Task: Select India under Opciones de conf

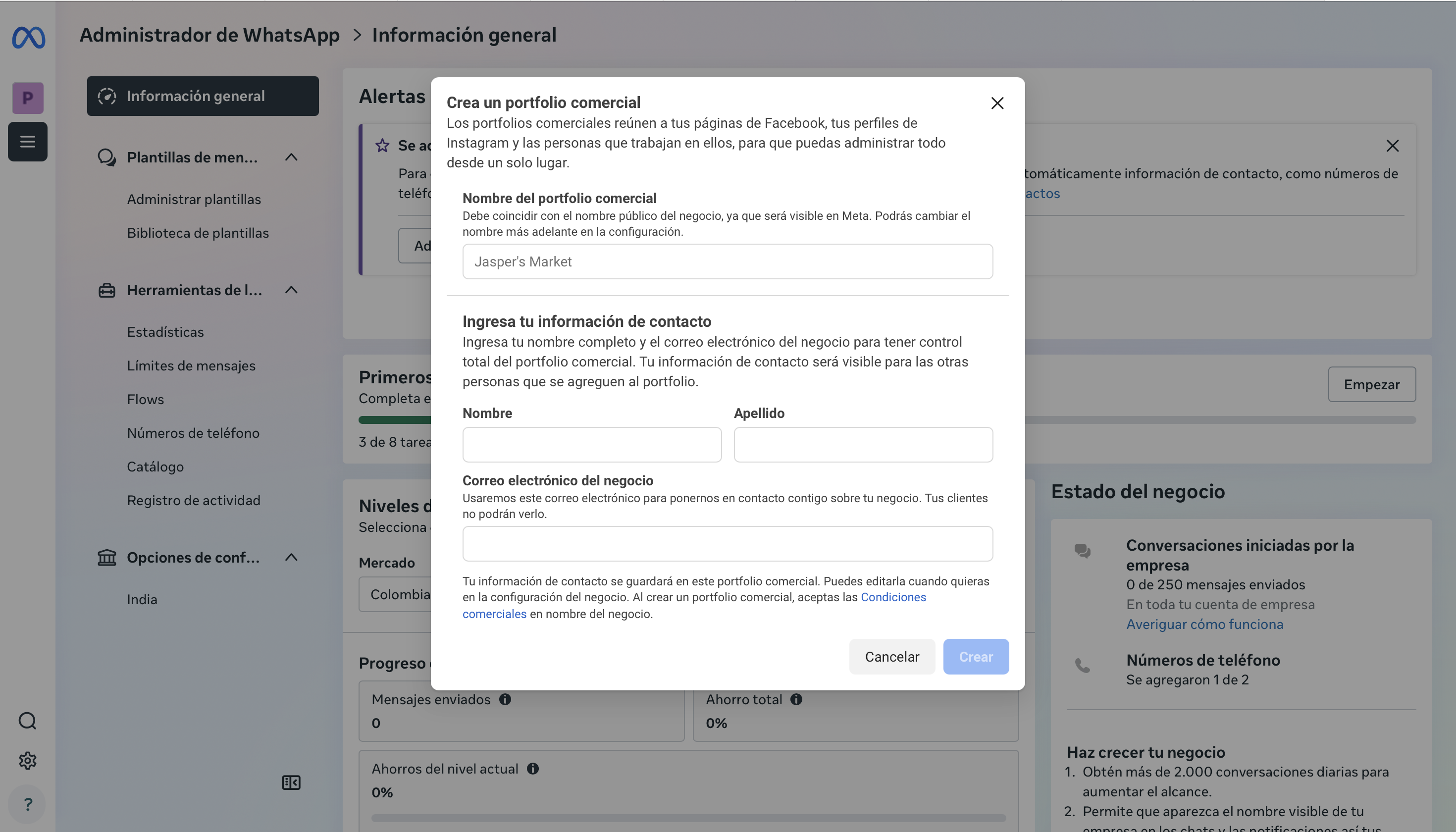Action: 142,599
